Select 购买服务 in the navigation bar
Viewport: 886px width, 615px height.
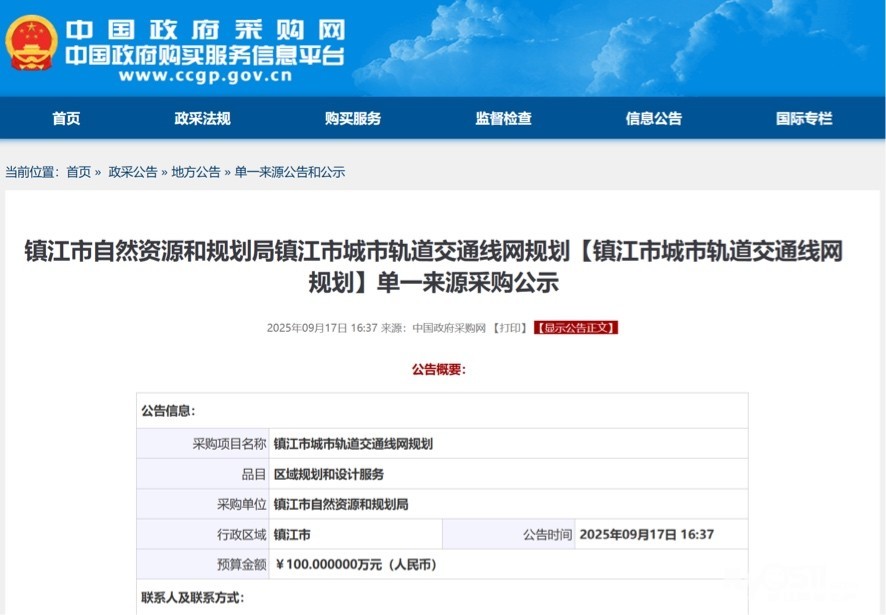pos(353,118)
